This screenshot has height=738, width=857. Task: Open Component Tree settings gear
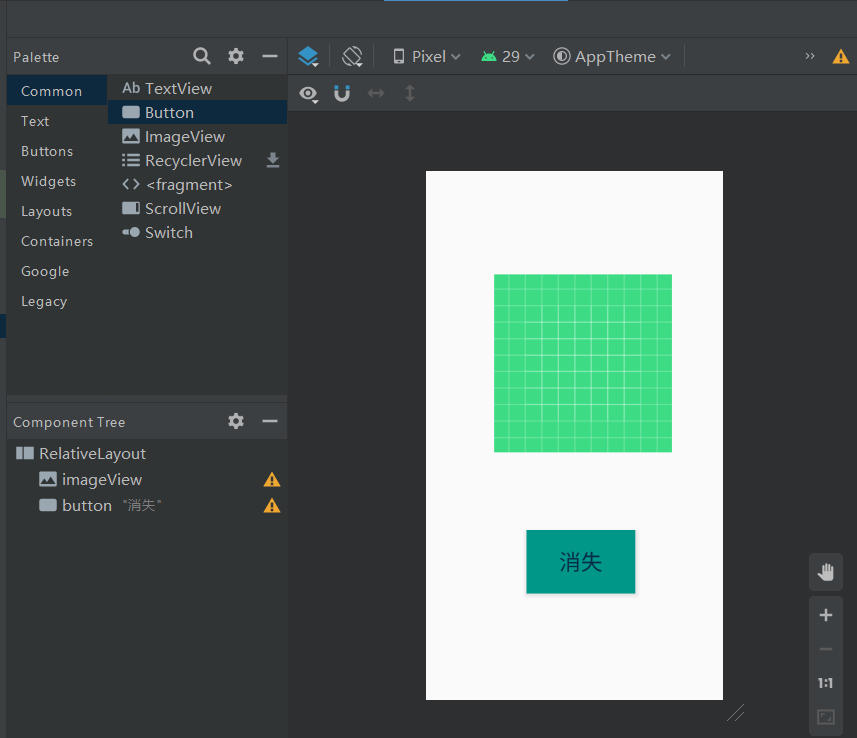(x=236, y=421)
